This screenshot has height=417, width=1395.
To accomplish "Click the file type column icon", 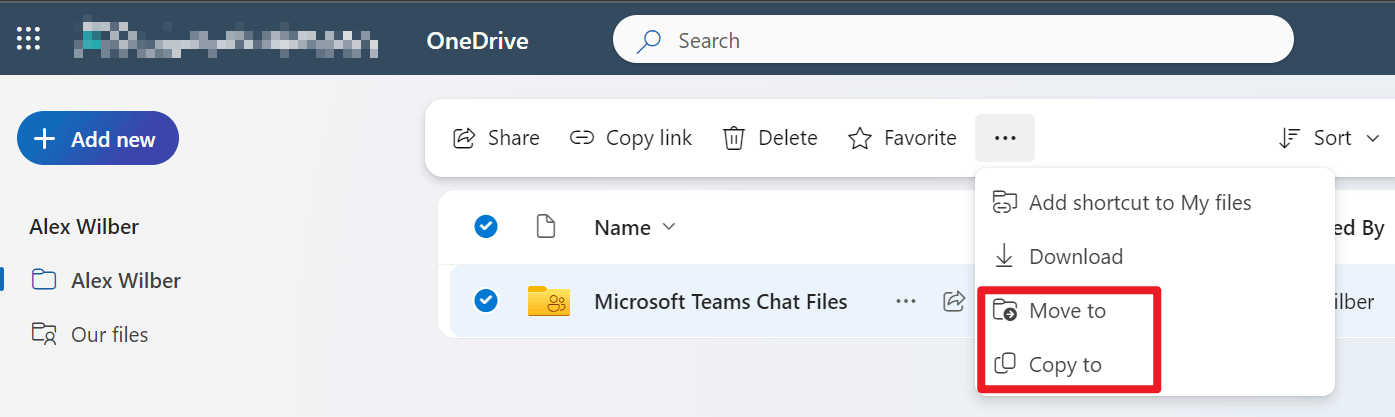I will [x=546, y=227].
